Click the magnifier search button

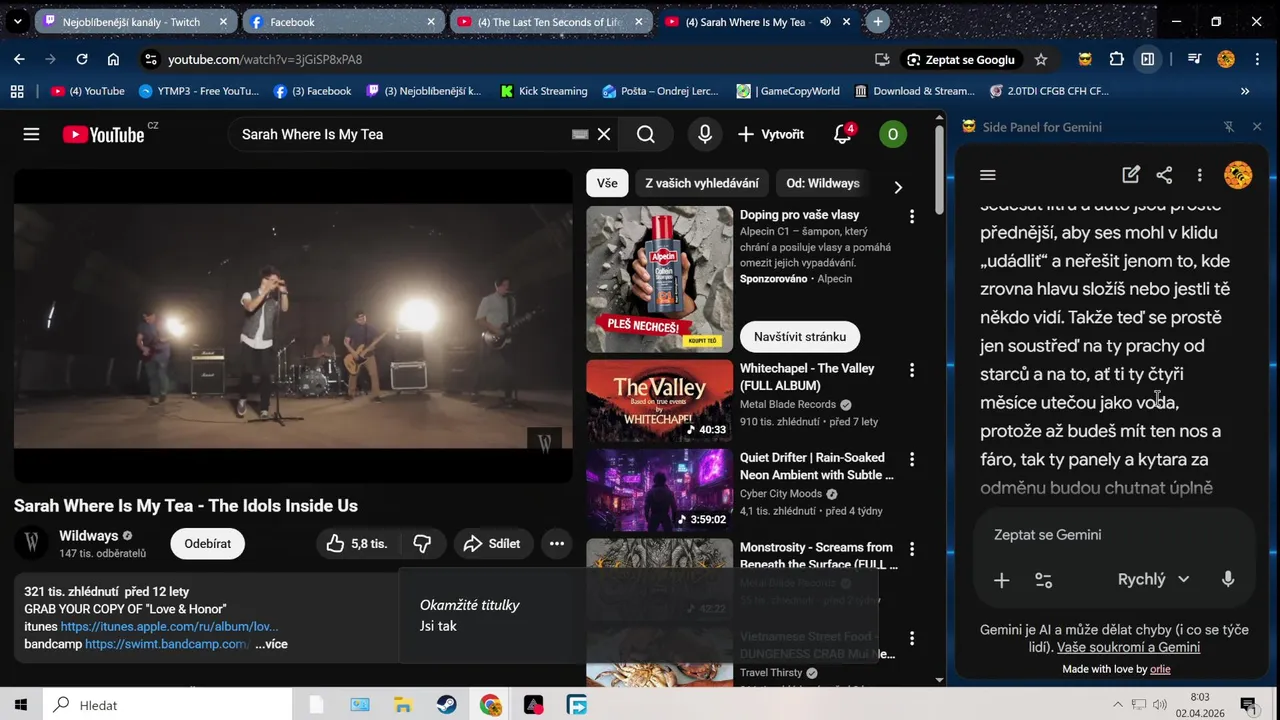pos(646,134)
